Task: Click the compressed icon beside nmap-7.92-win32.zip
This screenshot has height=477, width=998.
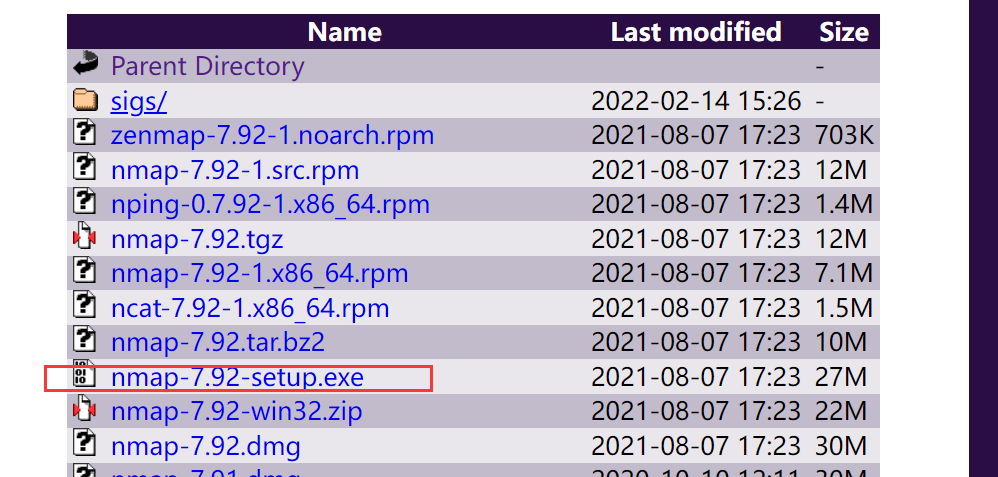Action: pyautogui.click(x=85, y=410)
